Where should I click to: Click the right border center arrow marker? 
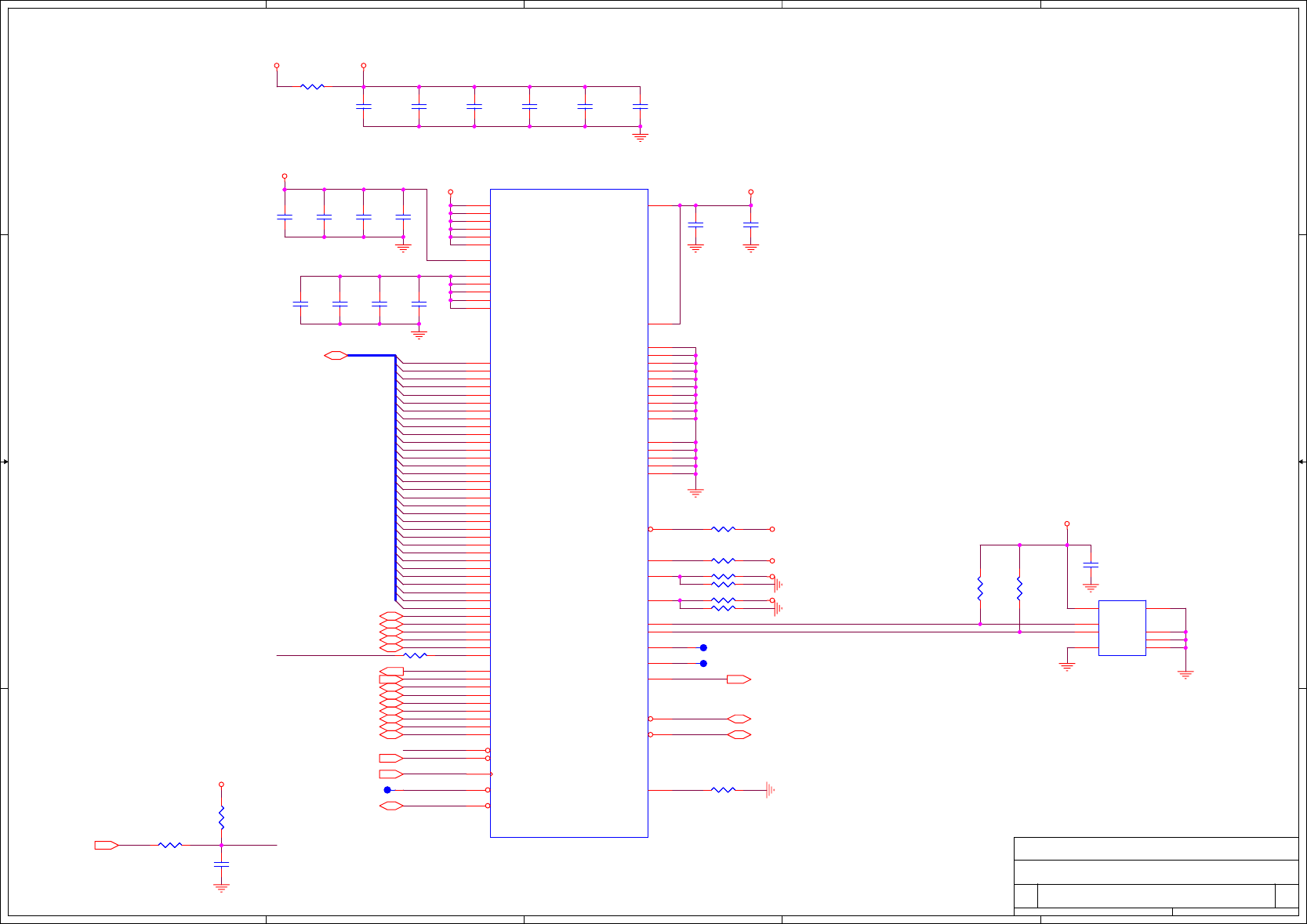click(1302, 462)
